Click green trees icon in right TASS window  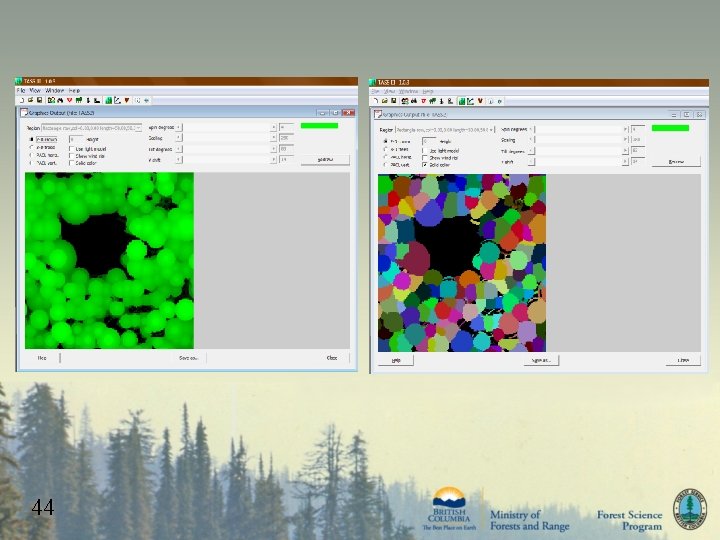pos(432,101)
